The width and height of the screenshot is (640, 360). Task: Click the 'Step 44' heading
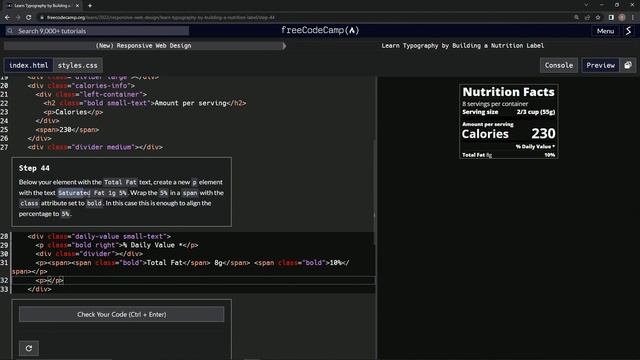click(x=34, y=168)
